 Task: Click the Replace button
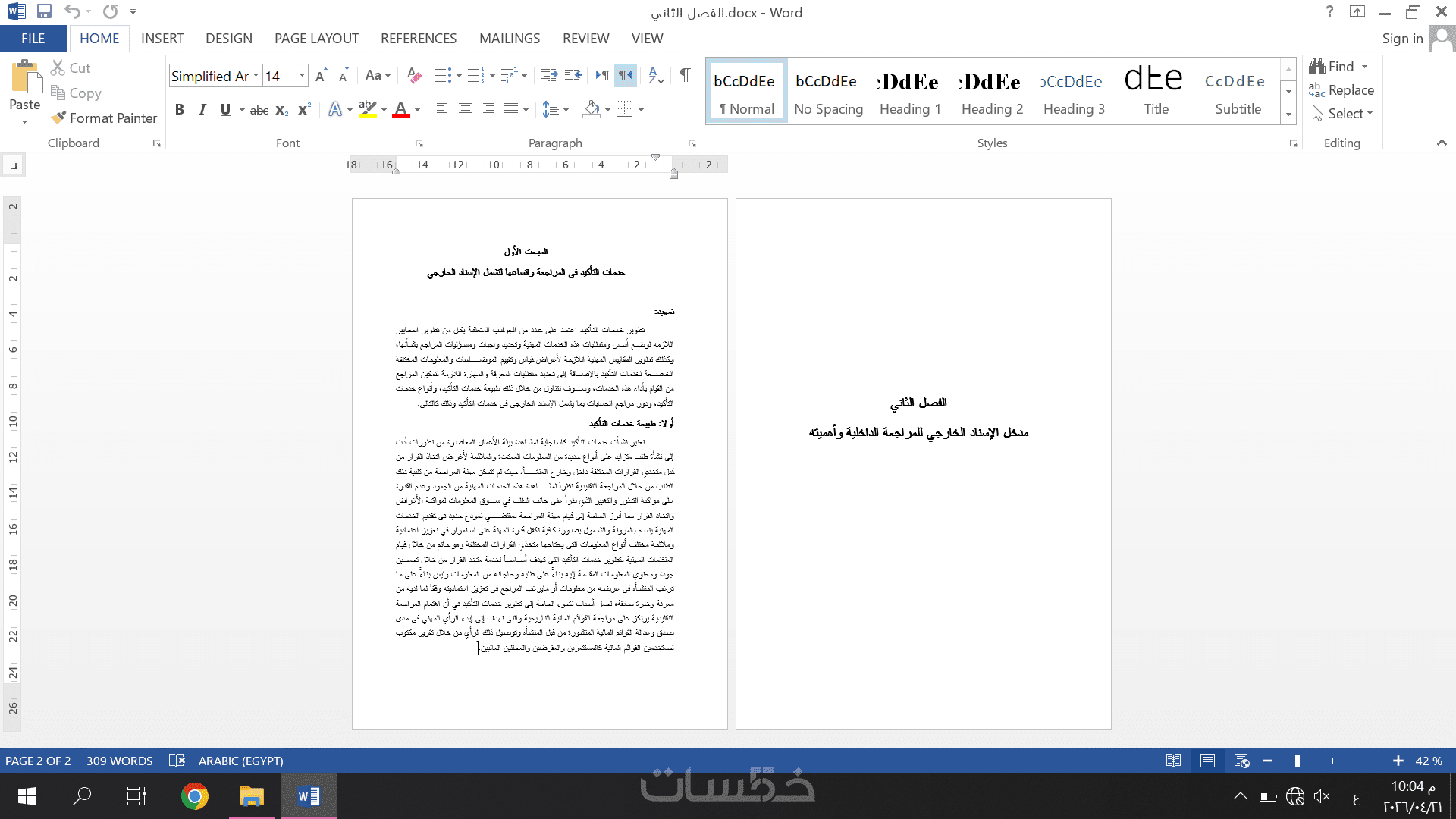[x=1341, y=90]
